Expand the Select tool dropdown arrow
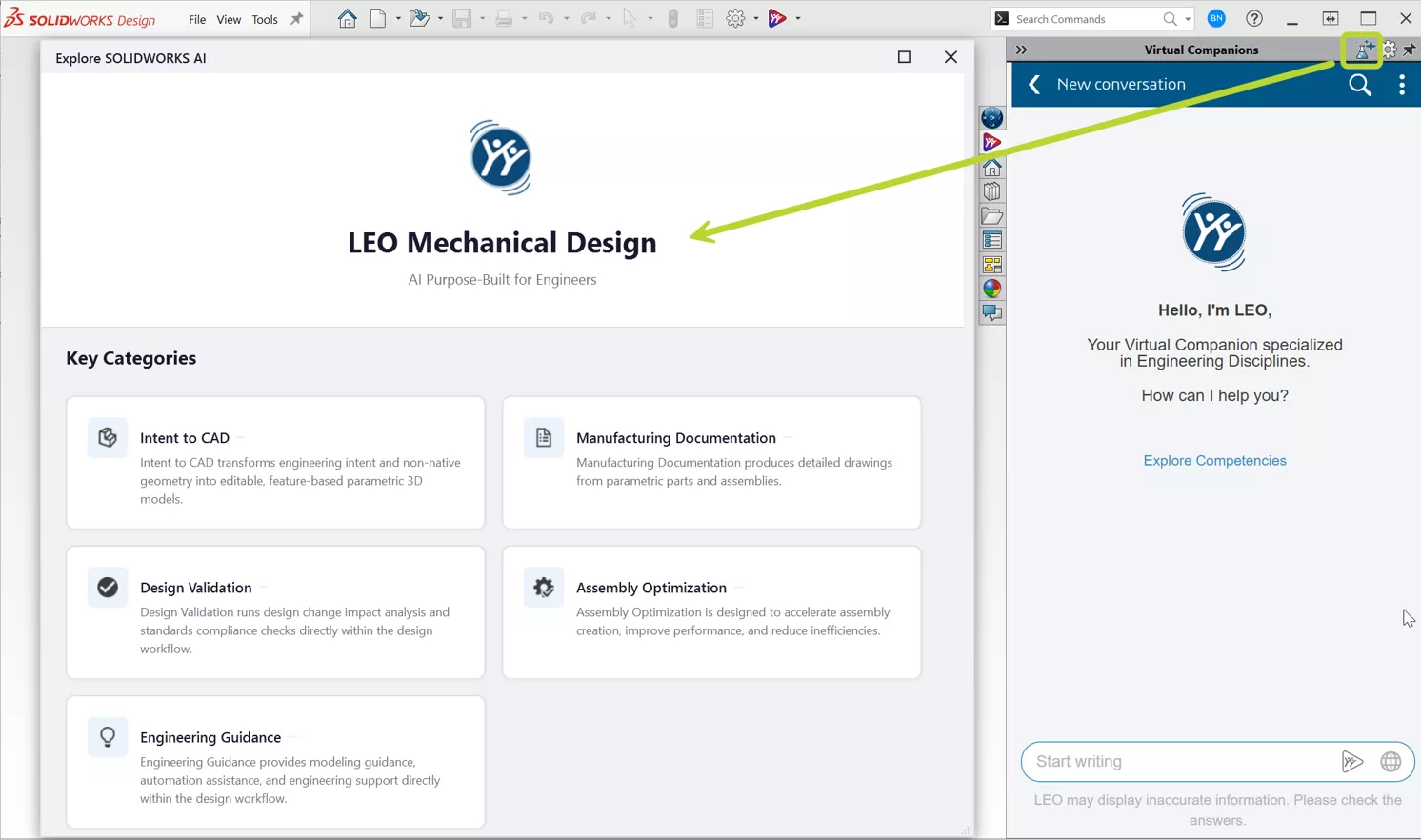The width and height of the screenshot is (1421, 840). (x=650, y=18)
